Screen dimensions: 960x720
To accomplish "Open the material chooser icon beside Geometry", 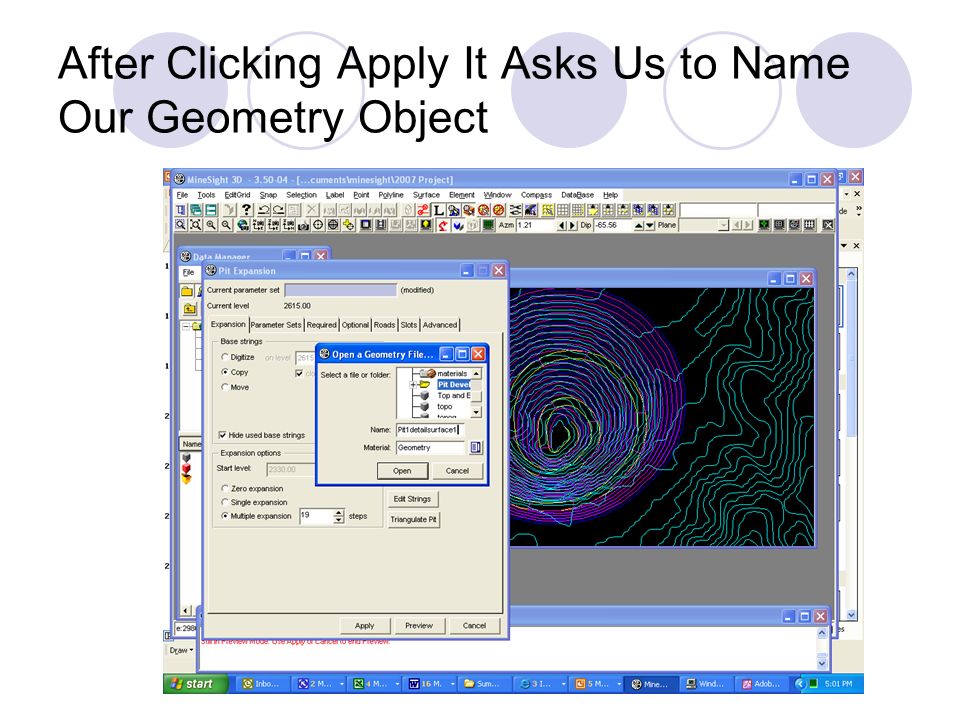I will (x=476, y=448).
